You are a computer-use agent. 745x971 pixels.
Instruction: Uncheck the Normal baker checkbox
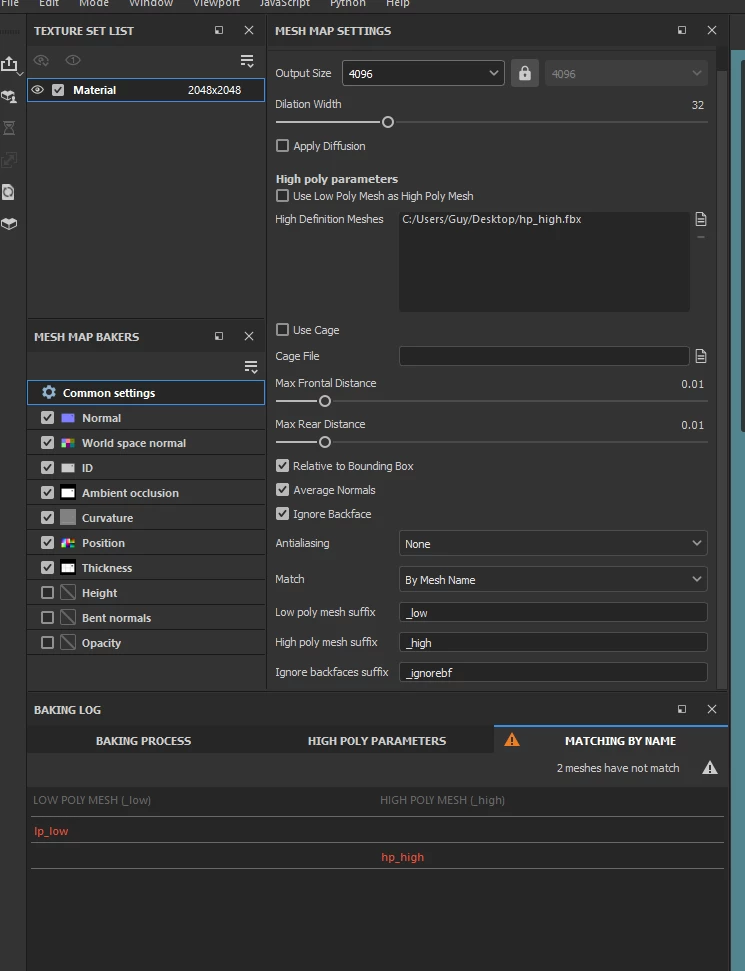pos(47,418)
